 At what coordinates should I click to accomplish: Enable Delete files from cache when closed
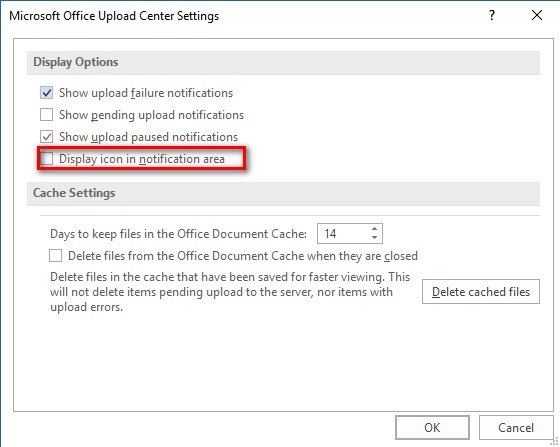coord(56,256)
